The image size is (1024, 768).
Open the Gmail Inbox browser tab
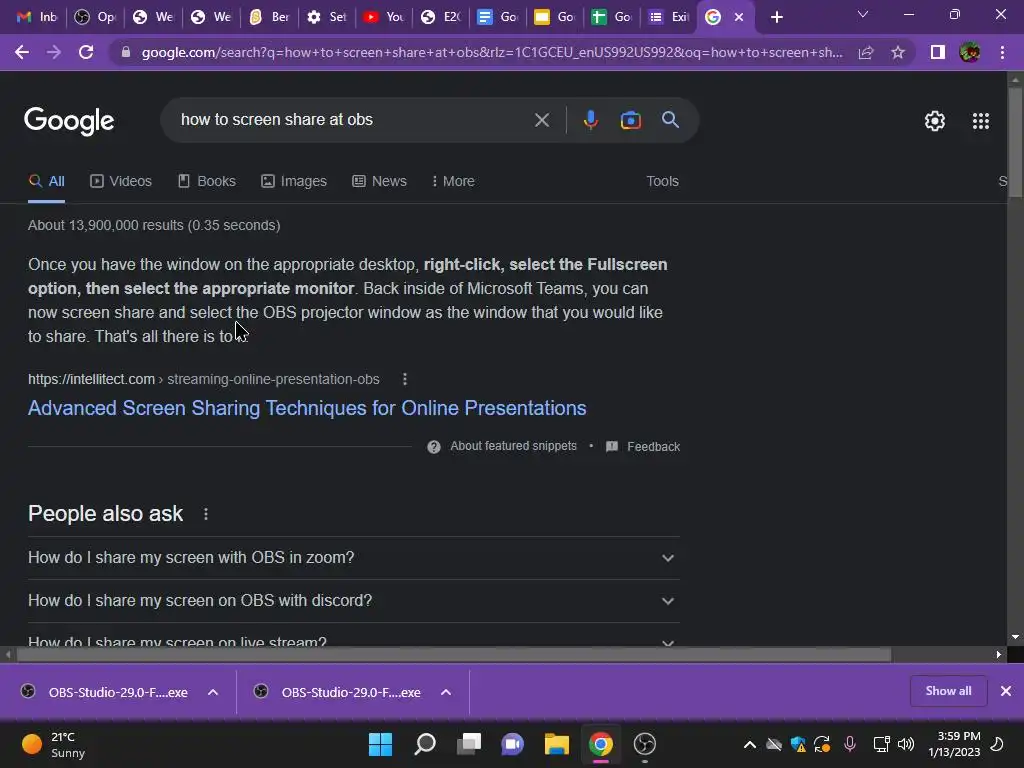point(37,17)
